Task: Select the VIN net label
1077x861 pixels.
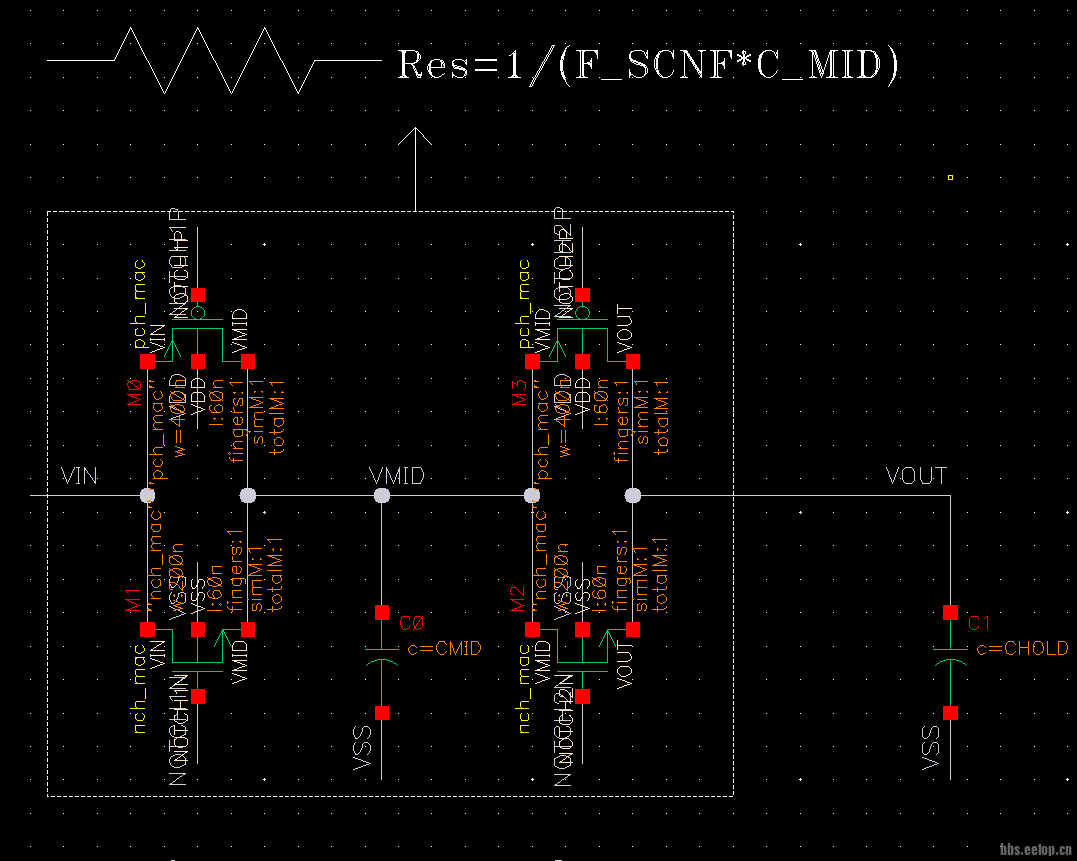Action: (79, 476)
